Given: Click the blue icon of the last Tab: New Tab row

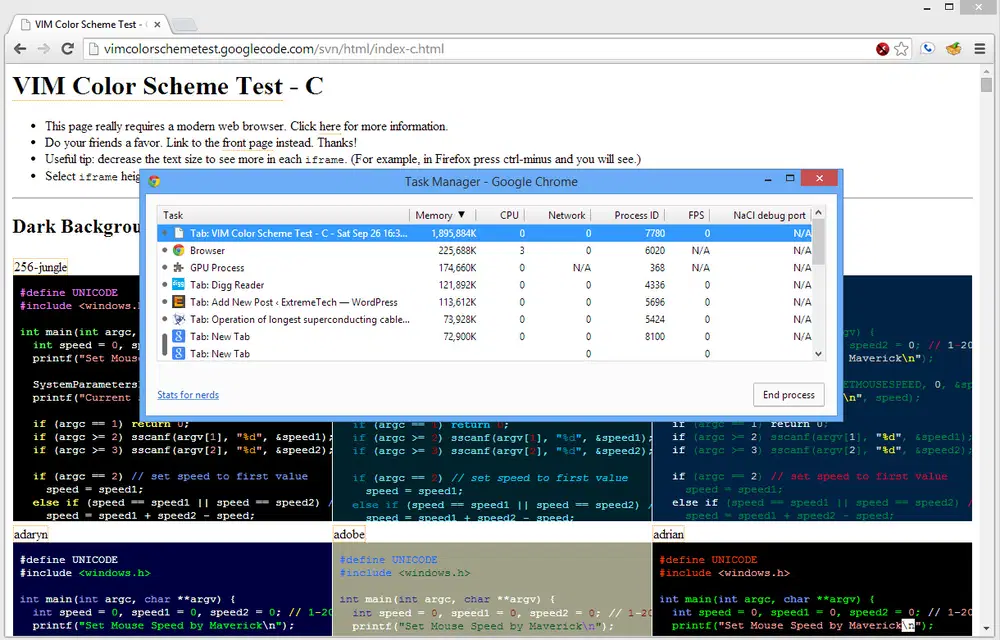Looking at the screenshot, I should pyautogui.click(x=179, y=354).
